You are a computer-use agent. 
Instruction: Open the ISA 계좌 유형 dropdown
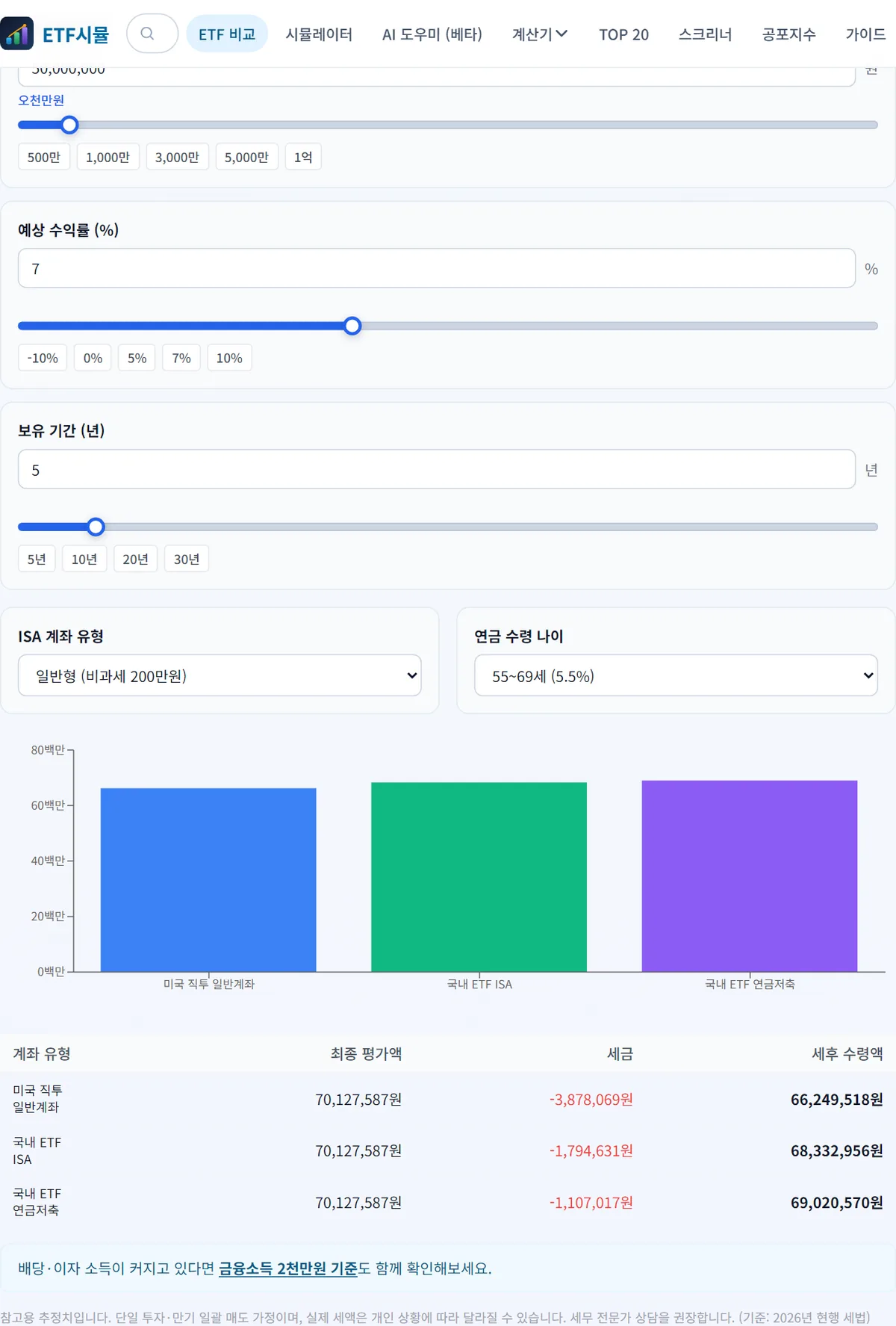click(x=220, y=675)
